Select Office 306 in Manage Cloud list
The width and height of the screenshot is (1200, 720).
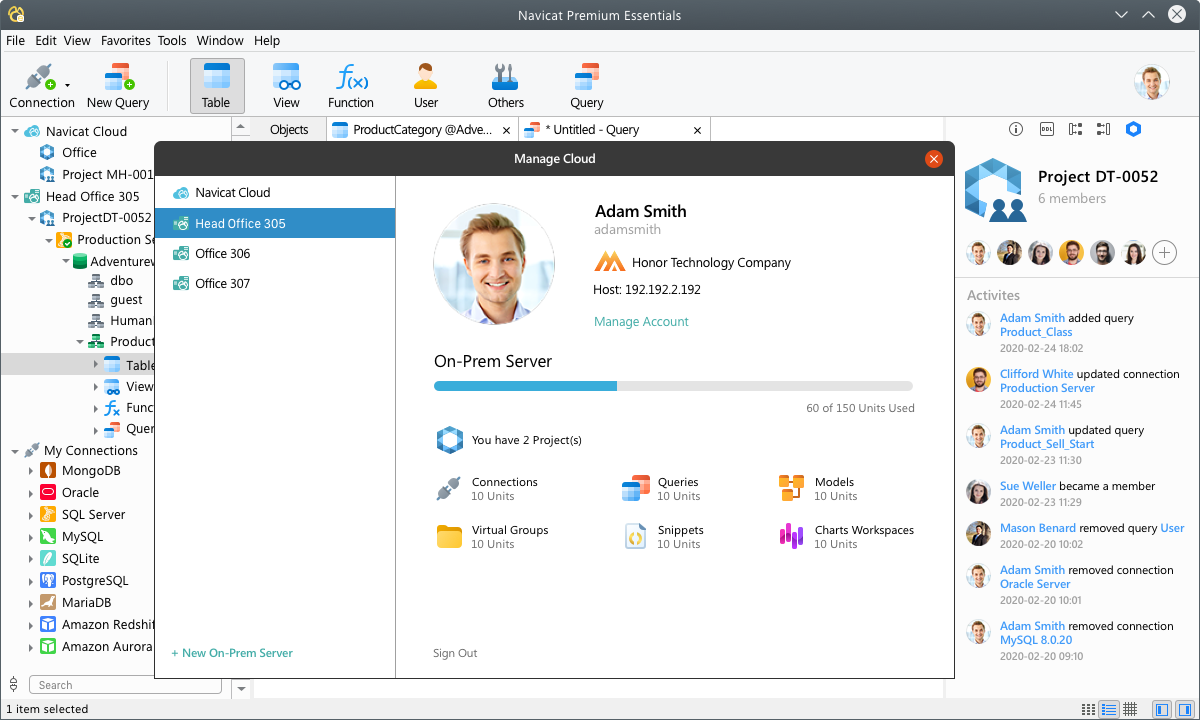[275, 254]
